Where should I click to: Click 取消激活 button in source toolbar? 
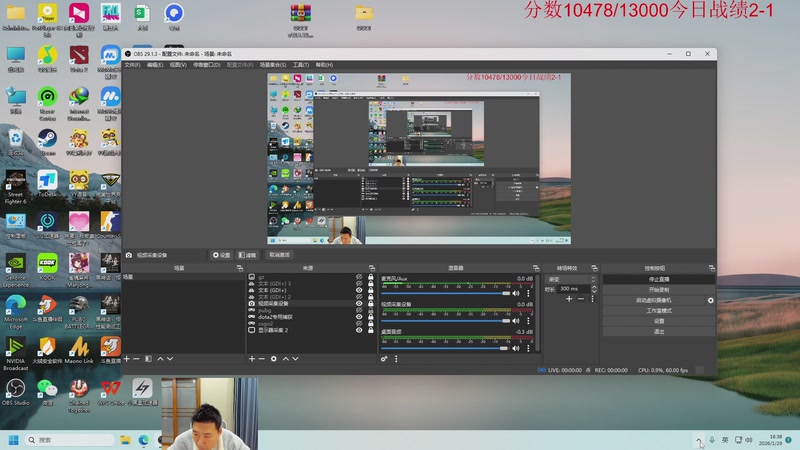click(279, 255)
